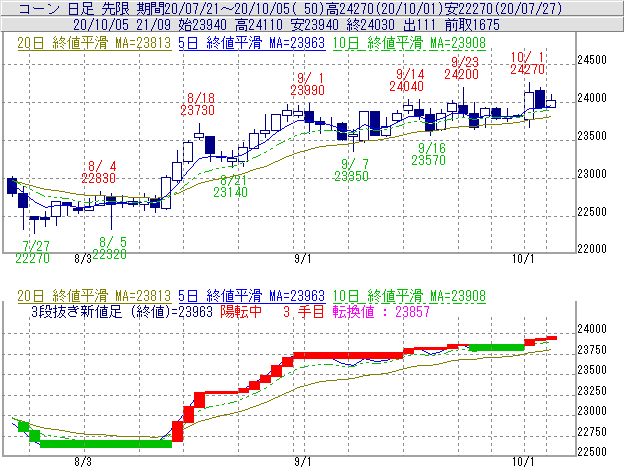Click the 3段抜き新値足 (終値)=23963 label
Viewport: 624px width, 474px height.
point(122,312)
